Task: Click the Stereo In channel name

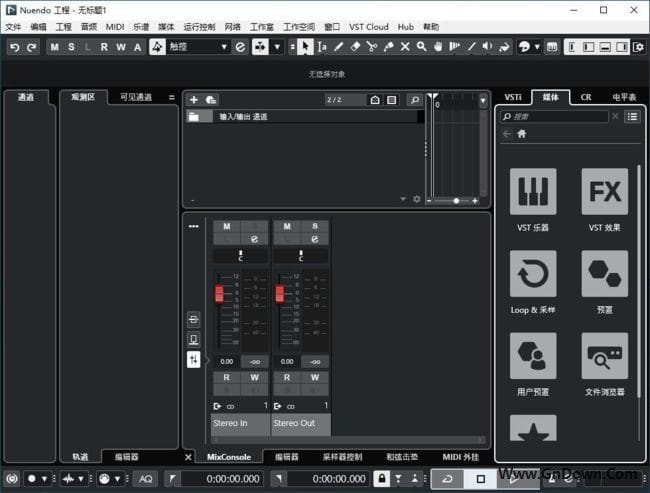Action: [240, 423]
